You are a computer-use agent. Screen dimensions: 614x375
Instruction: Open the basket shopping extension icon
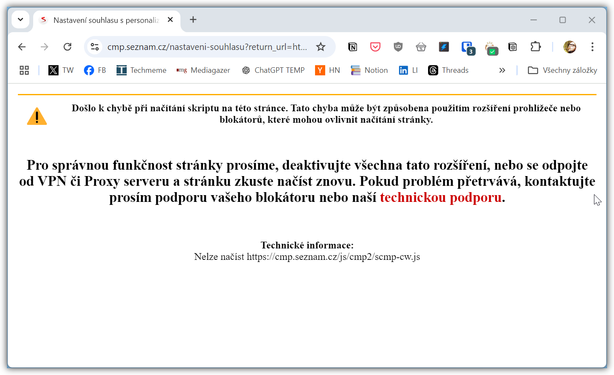(421, 47)
